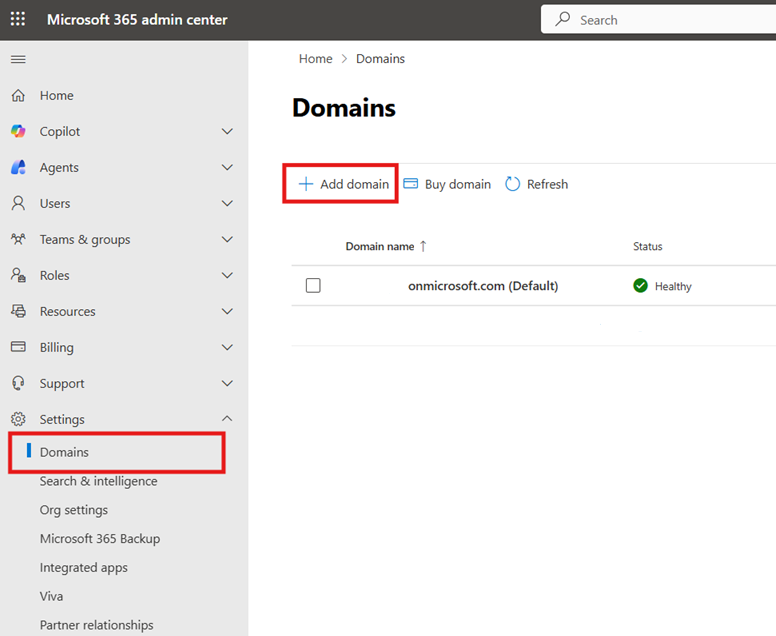Open Partner relationships page
776x636 pixels.
point(97,625)
